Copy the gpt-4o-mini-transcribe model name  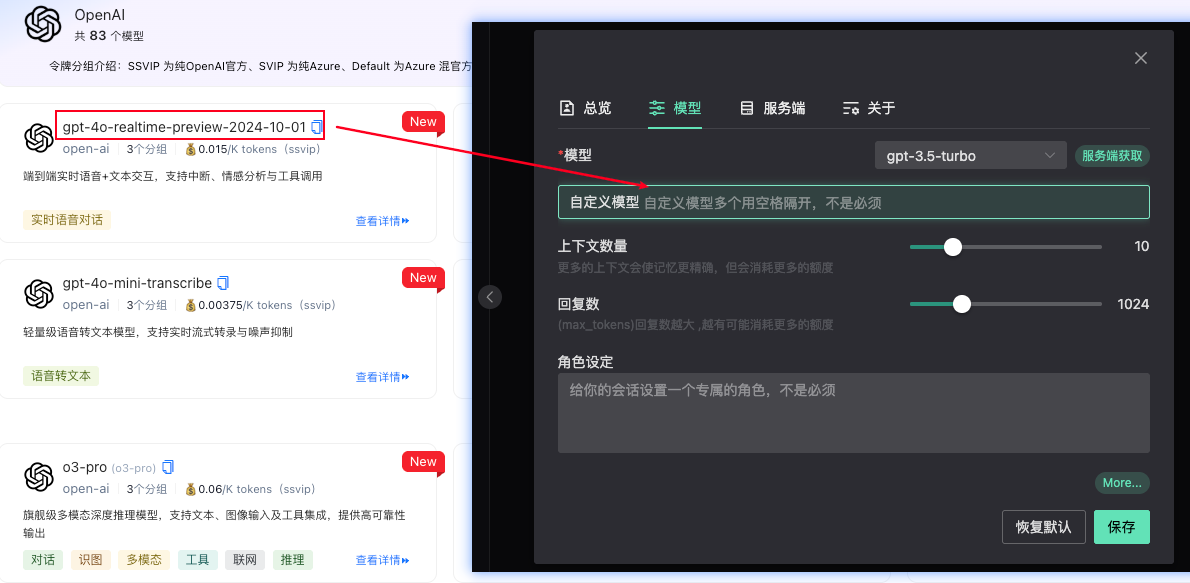point(223,282)
